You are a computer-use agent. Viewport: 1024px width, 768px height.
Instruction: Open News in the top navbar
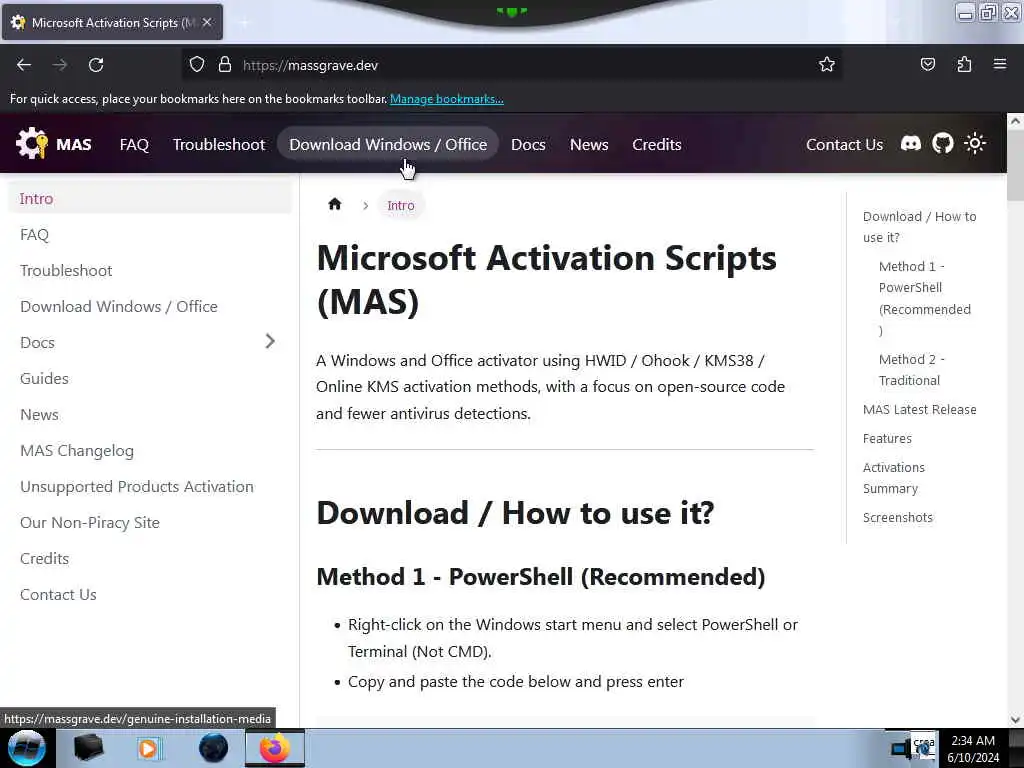588,144
